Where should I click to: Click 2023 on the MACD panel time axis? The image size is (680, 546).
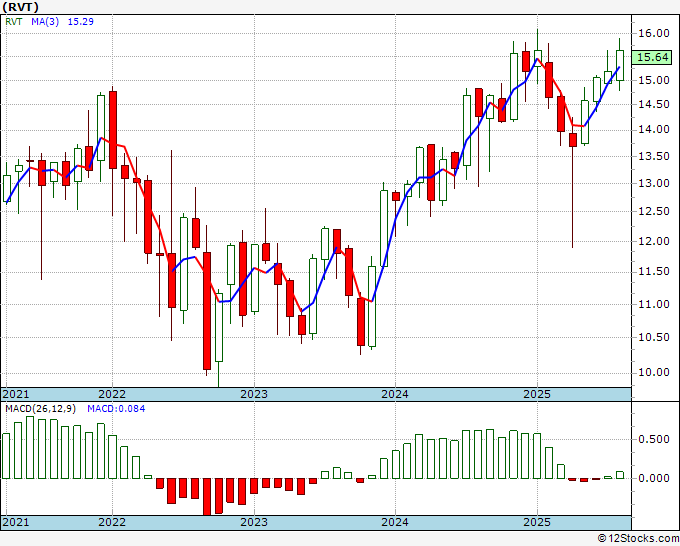(x=254, y=522)
